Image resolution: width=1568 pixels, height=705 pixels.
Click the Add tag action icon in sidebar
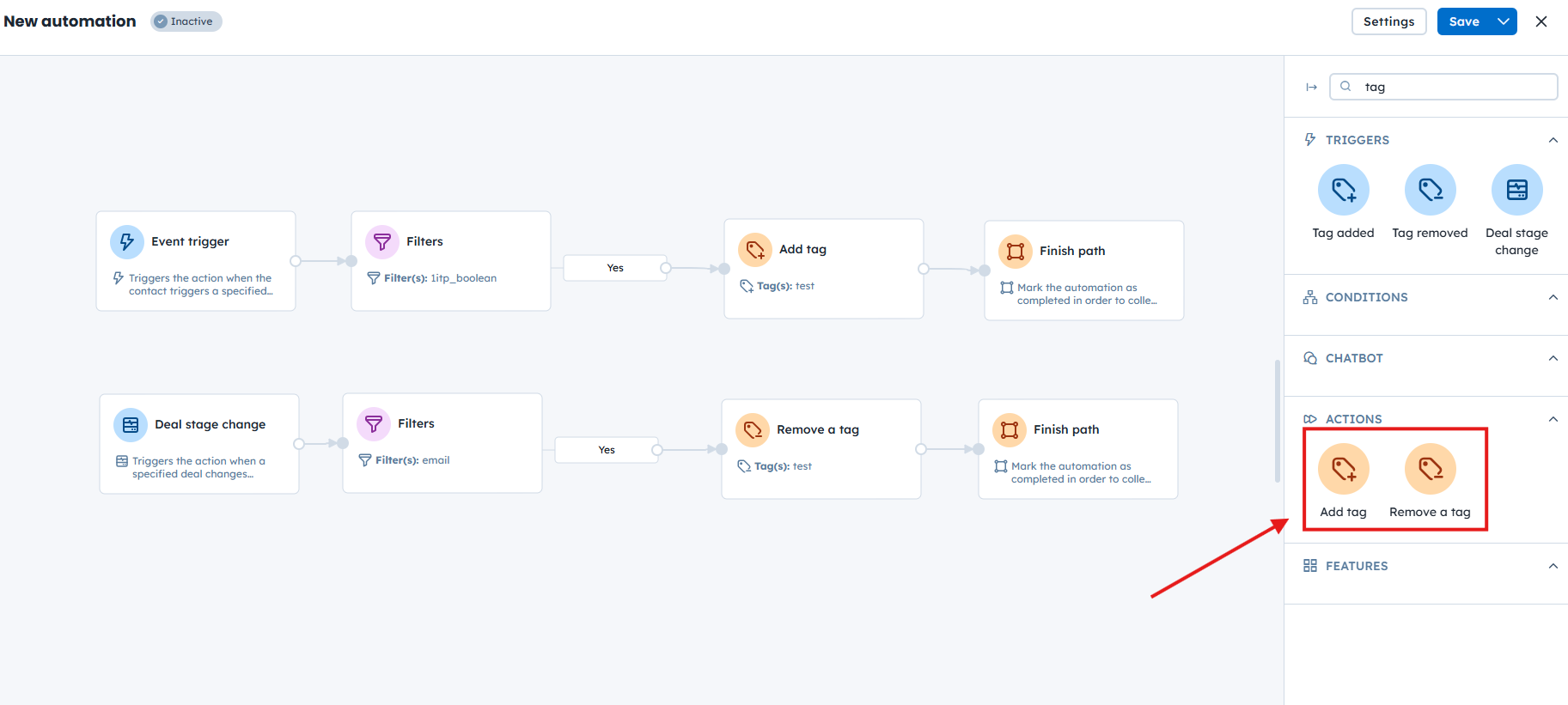point(1343,469)
